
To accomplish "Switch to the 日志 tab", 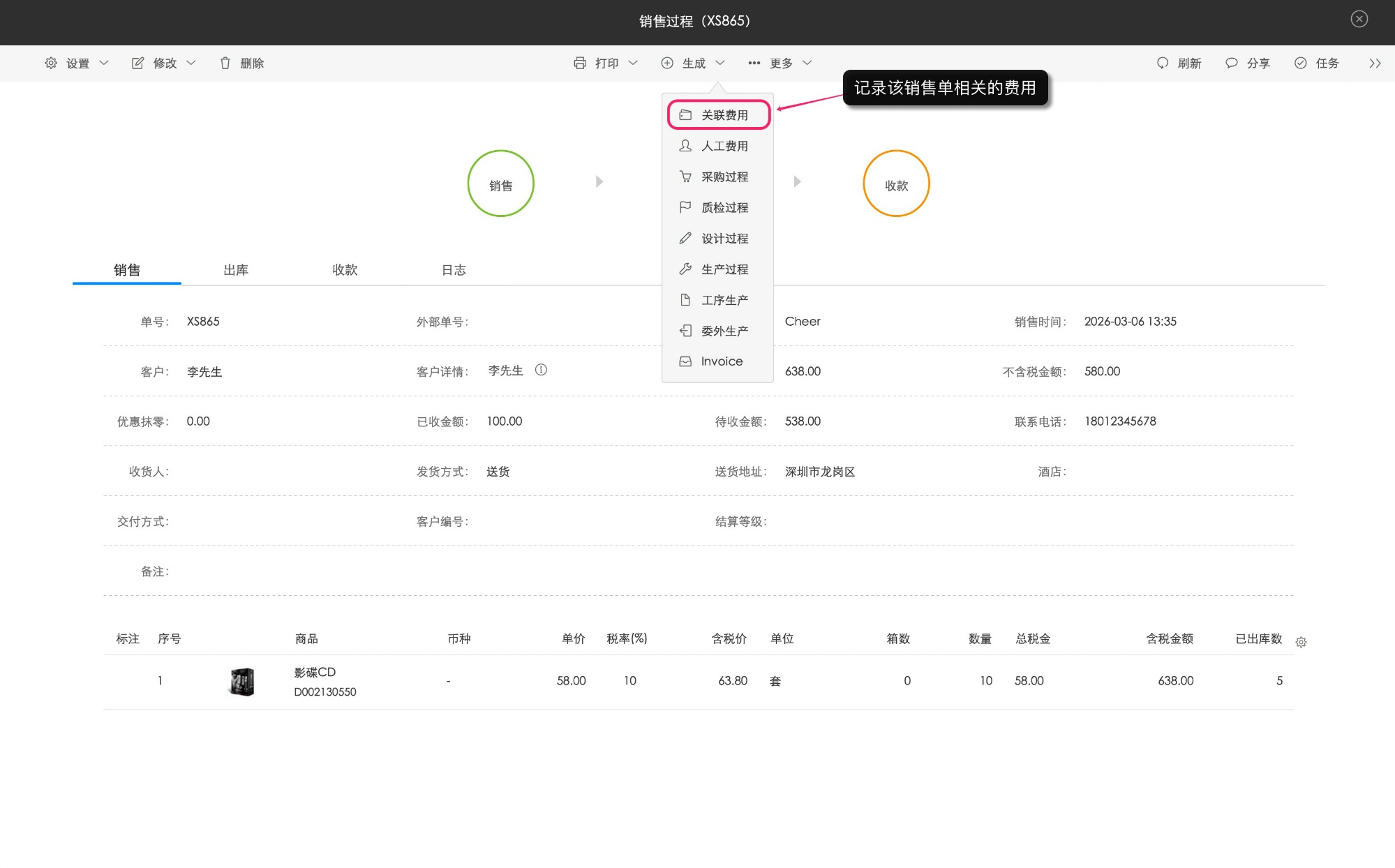I will pyautogui.click(x=454, y=270).
